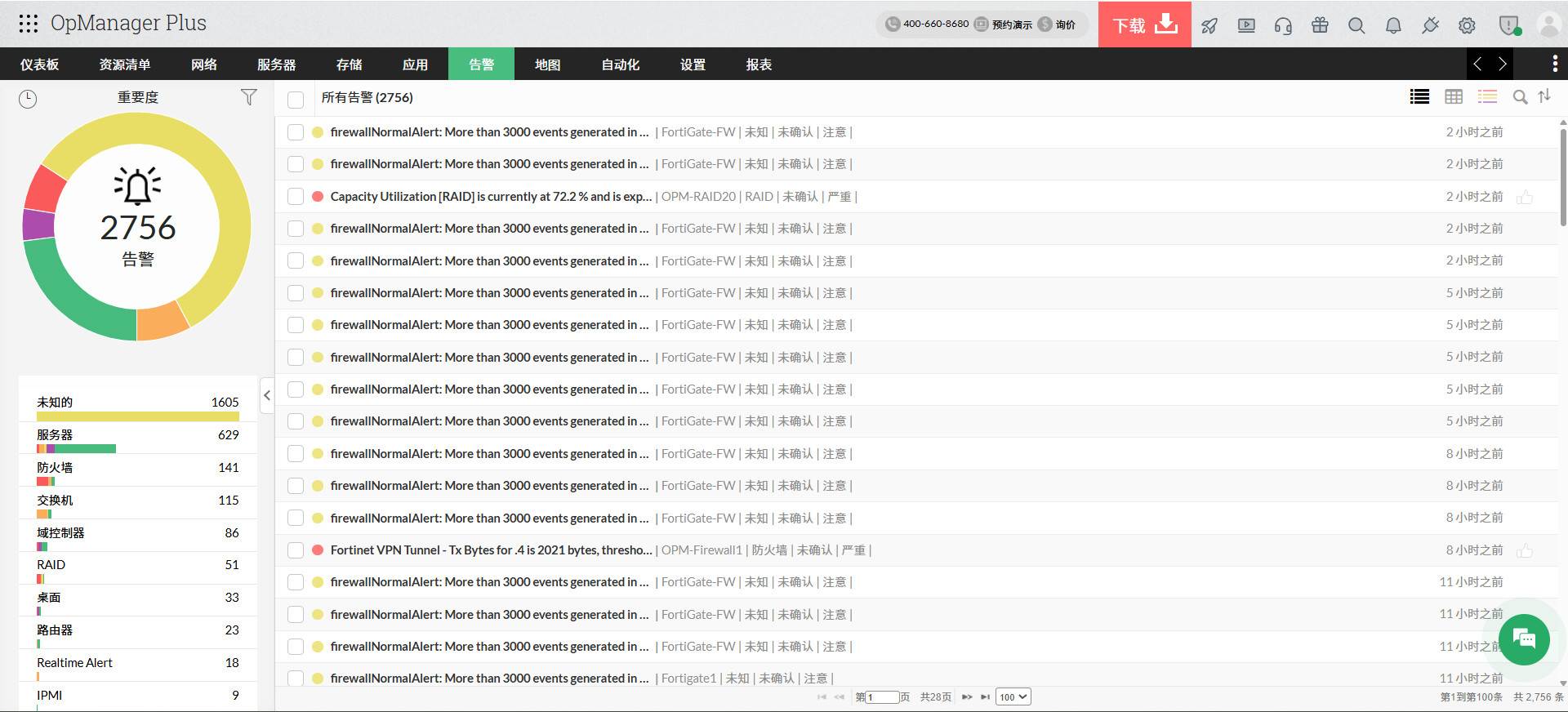Viewport: 1568px width, 712px height.
Task: Click the 预约演示 link
Action: tap(1012, 24)
